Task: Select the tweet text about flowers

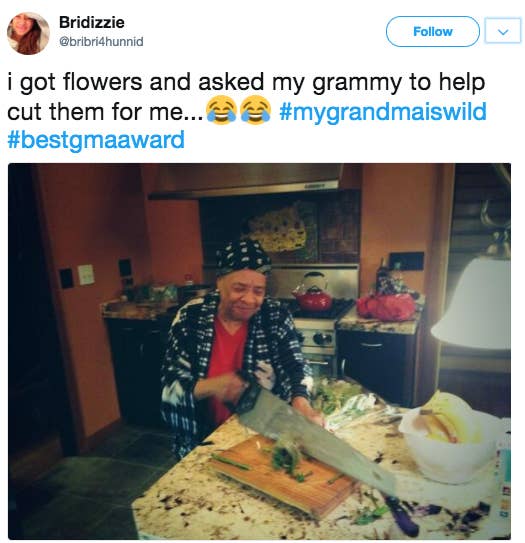Action: click(247, 112)
